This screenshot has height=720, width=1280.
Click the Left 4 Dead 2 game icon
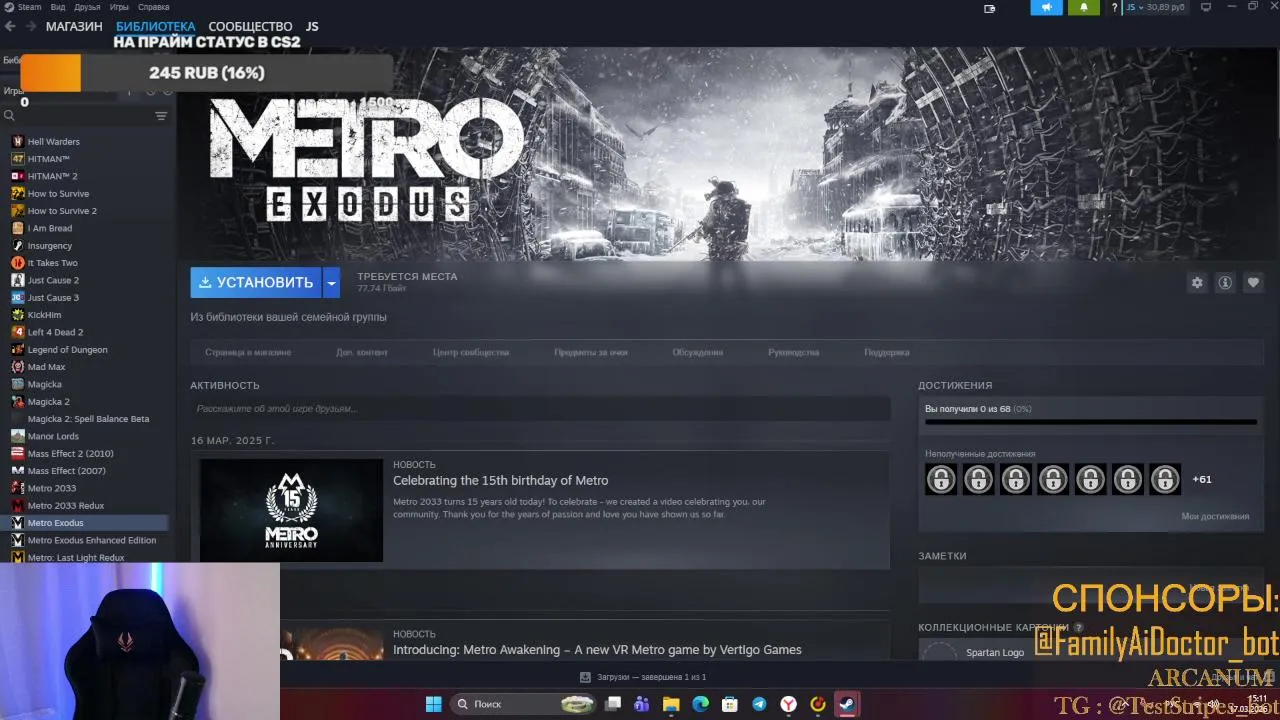(17, 332)
